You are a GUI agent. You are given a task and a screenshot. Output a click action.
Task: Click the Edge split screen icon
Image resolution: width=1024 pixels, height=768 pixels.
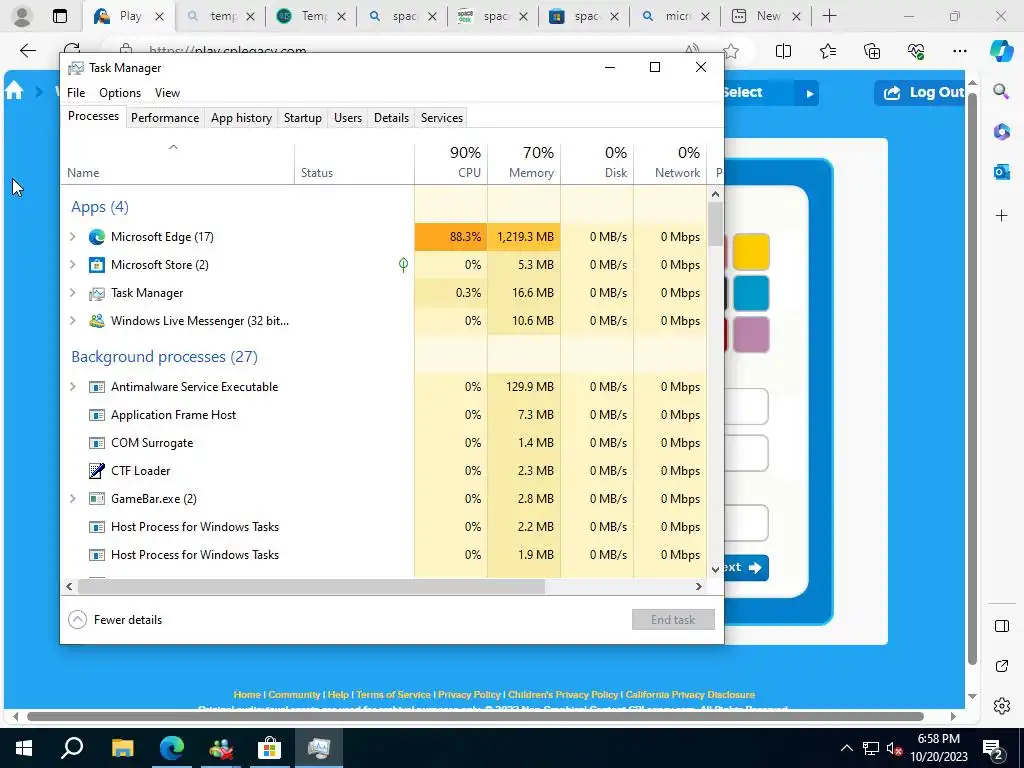pos(783,51)
